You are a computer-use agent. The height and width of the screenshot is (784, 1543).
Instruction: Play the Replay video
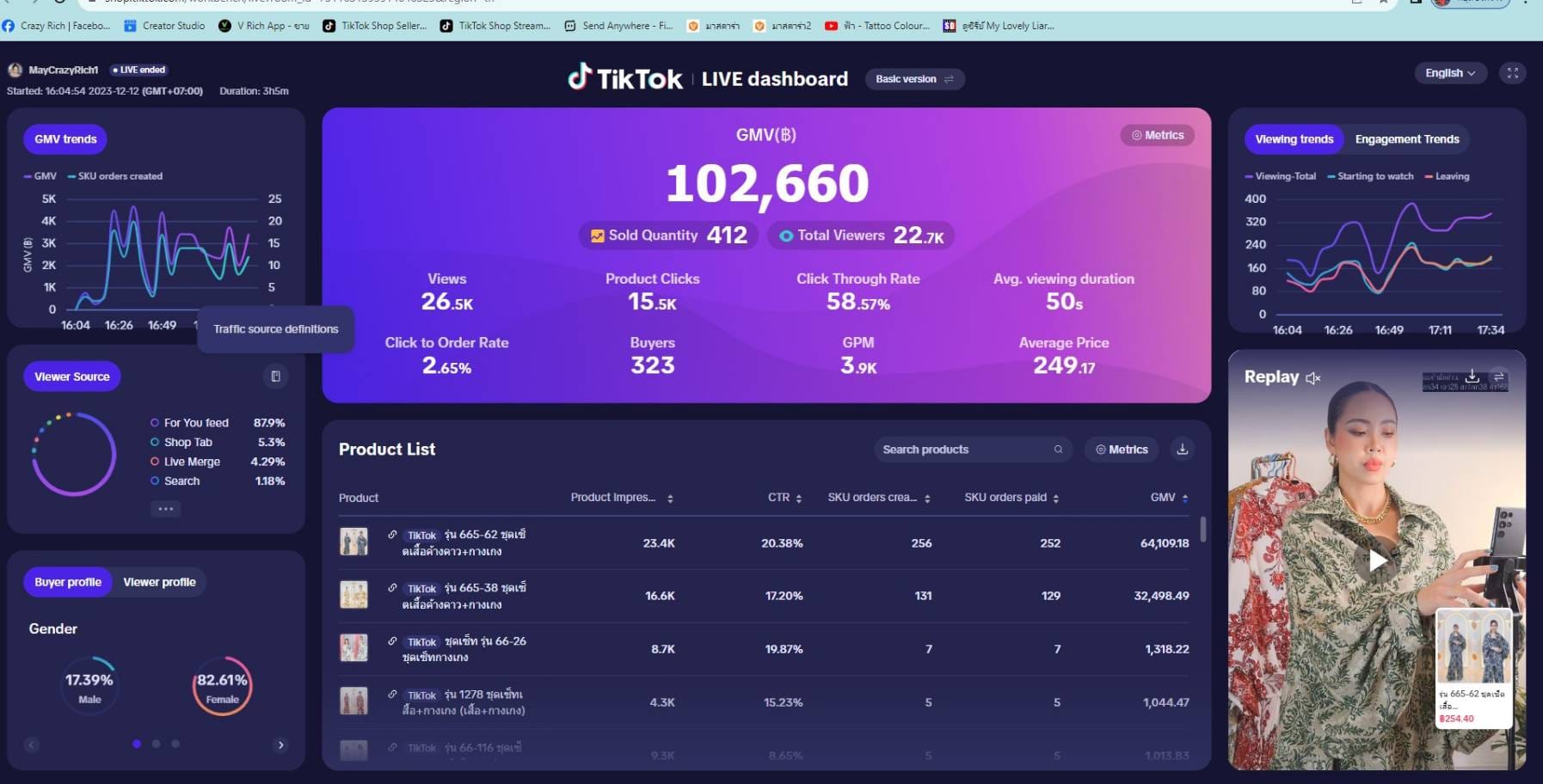(1376, 560)
